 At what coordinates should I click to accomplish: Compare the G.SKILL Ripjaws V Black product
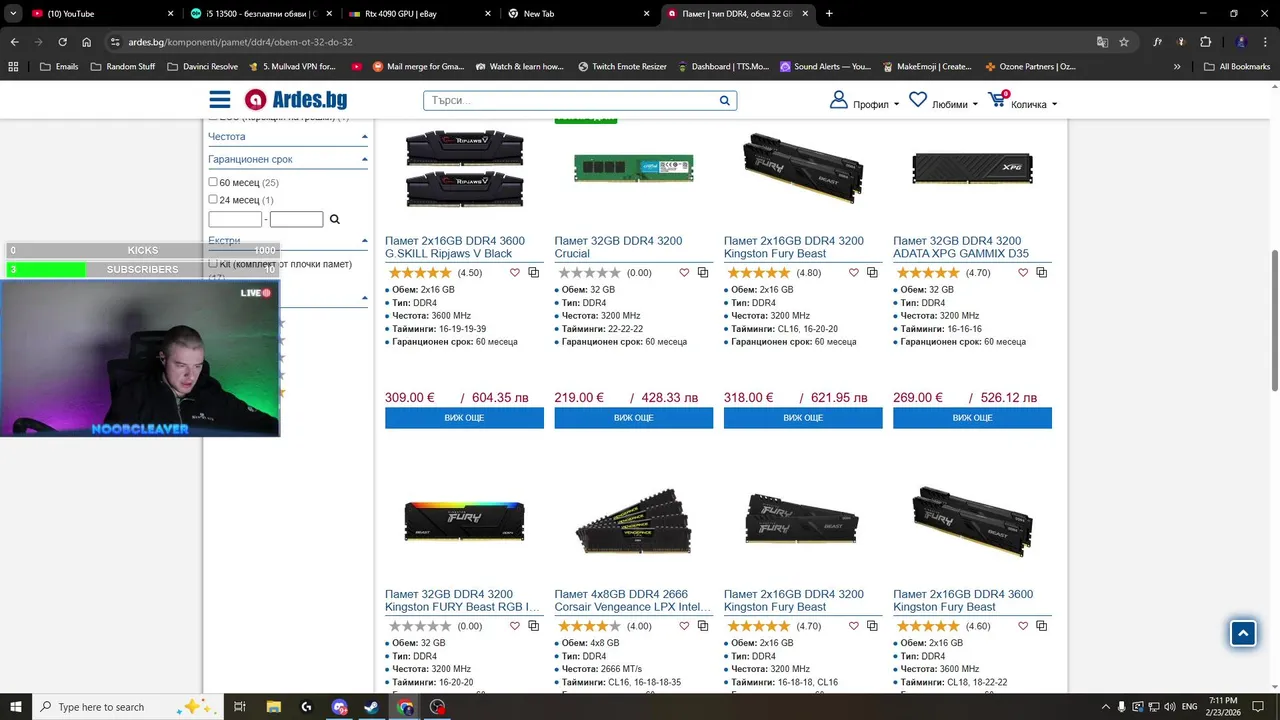pos(533,273)
